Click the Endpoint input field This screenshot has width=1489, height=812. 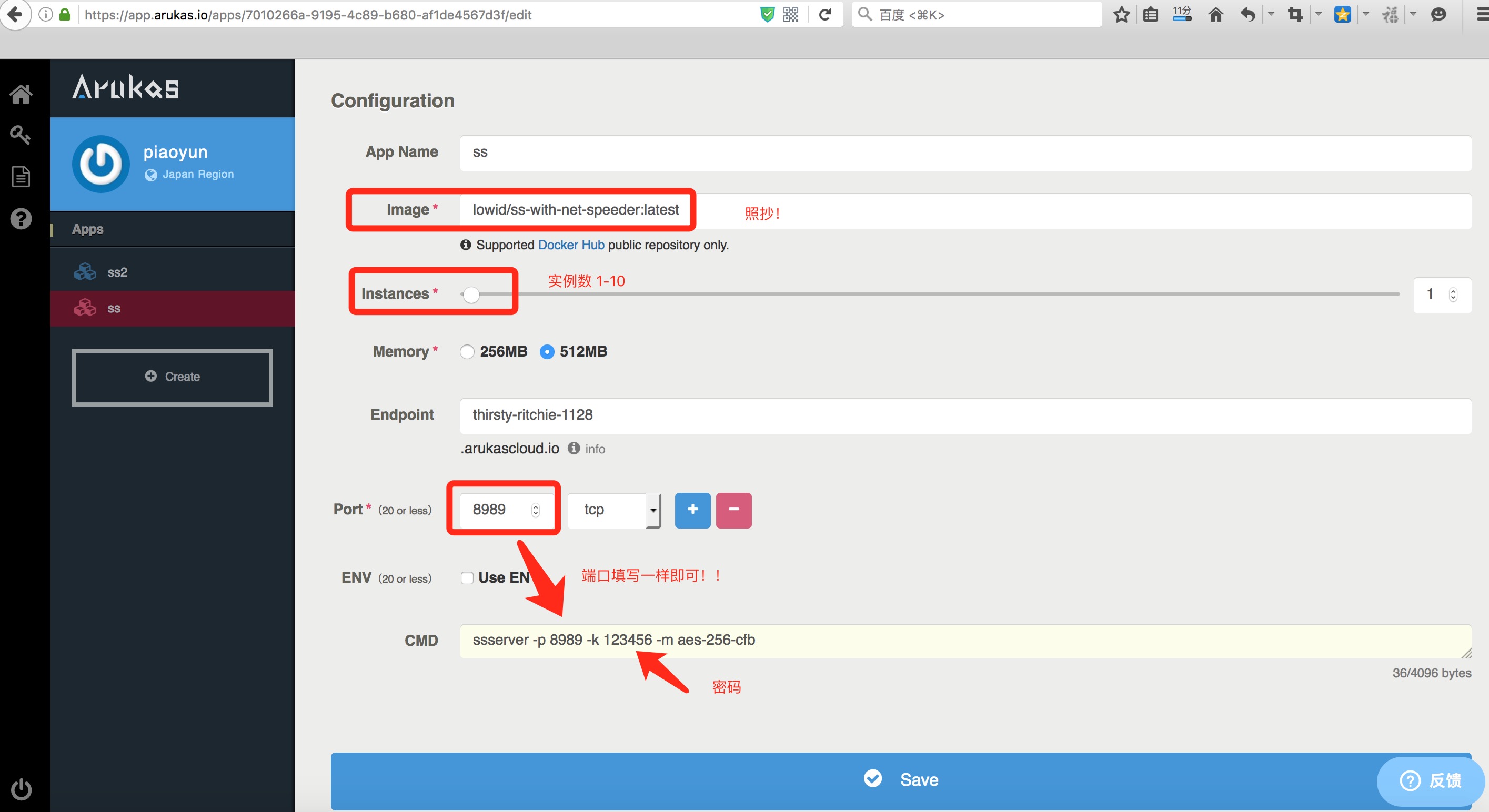[x=965, y=415]
